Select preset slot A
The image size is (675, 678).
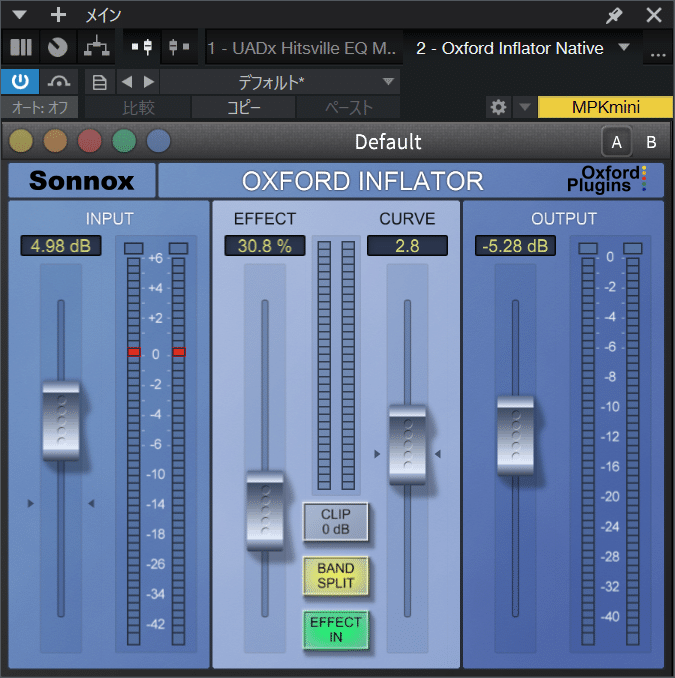click(617, 142)
